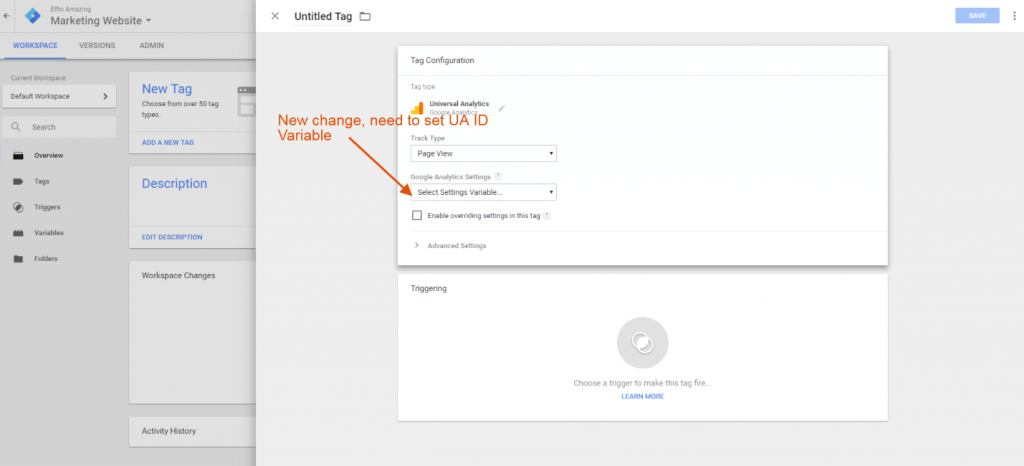1024x466 pixels.
Task: Click the folder icon beside Untitled Tag
Action: pyautogui.click(x=365, y=16)
